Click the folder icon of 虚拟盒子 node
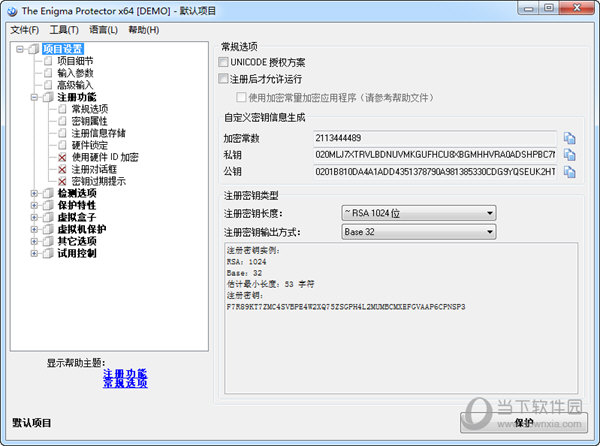Image resolution: width=600 pixels, height=446 pixels. [x=48, y=217]
